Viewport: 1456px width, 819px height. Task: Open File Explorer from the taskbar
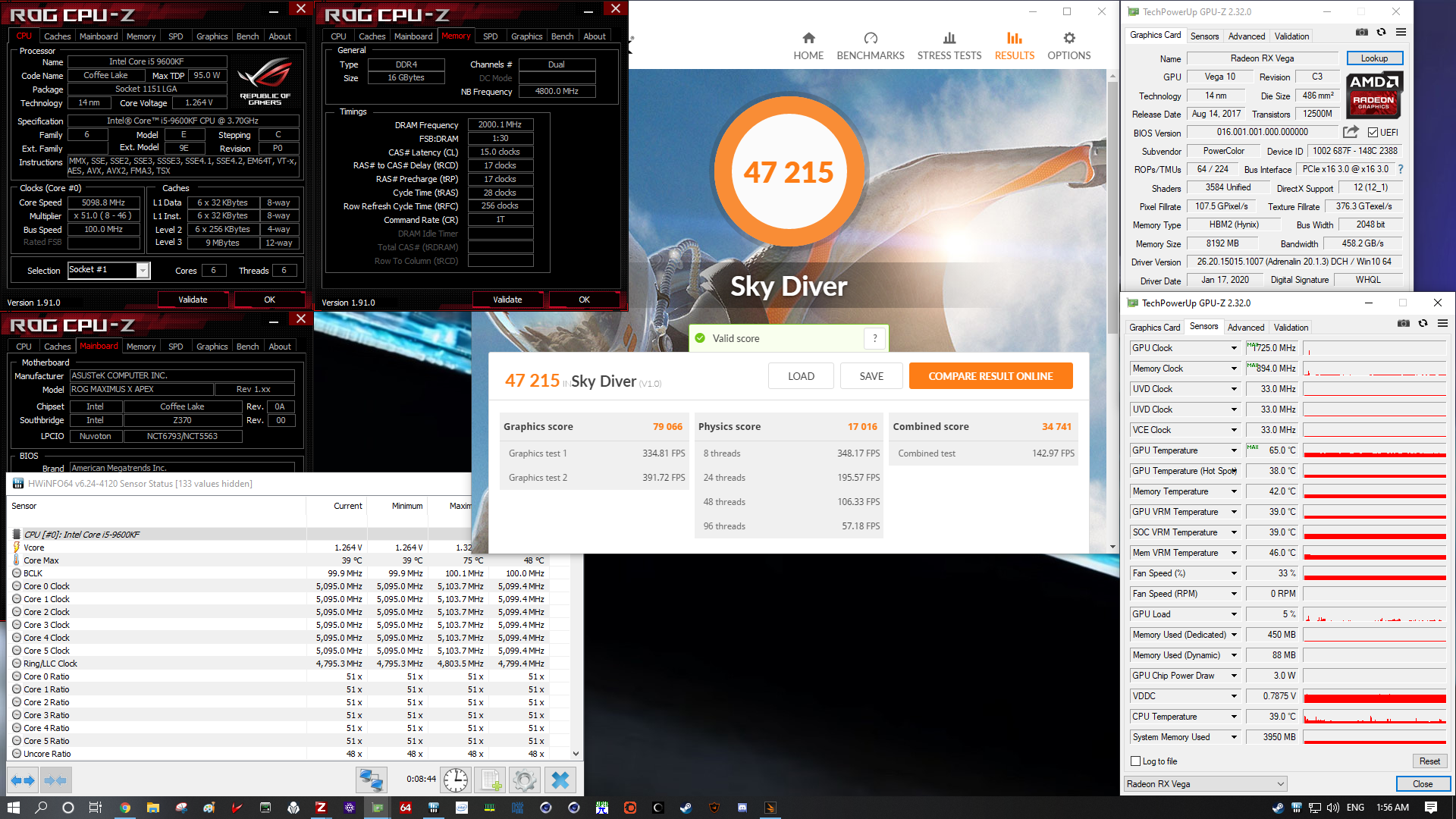[153, 808]
